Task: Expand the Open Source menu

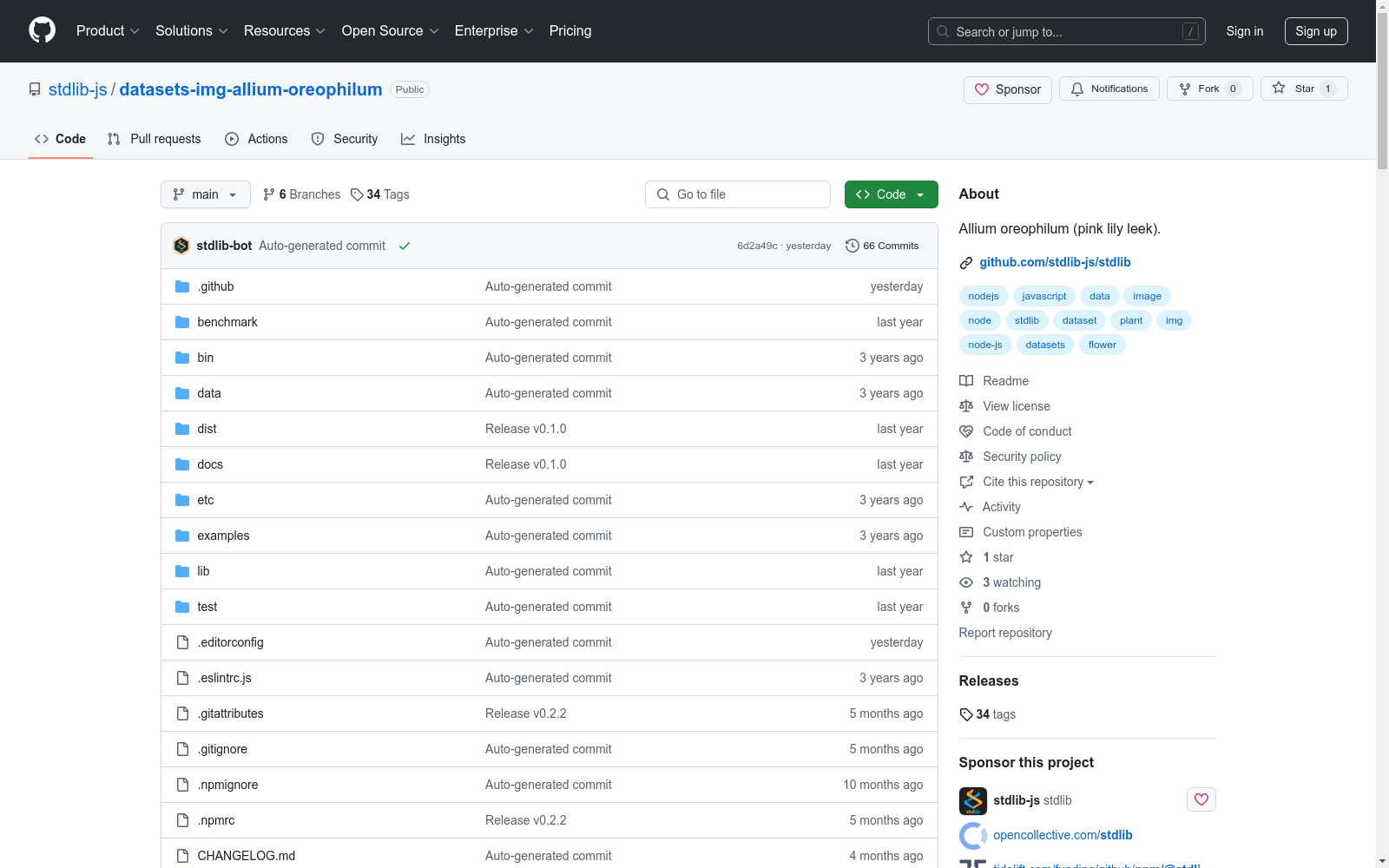Action: click(x=390, y=30)
